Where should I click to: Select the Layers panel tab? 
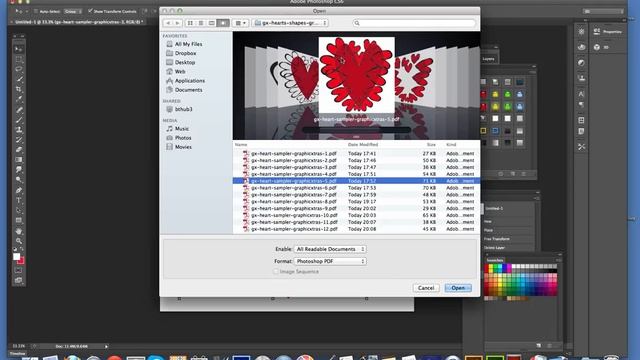click(x=488, y=59)
